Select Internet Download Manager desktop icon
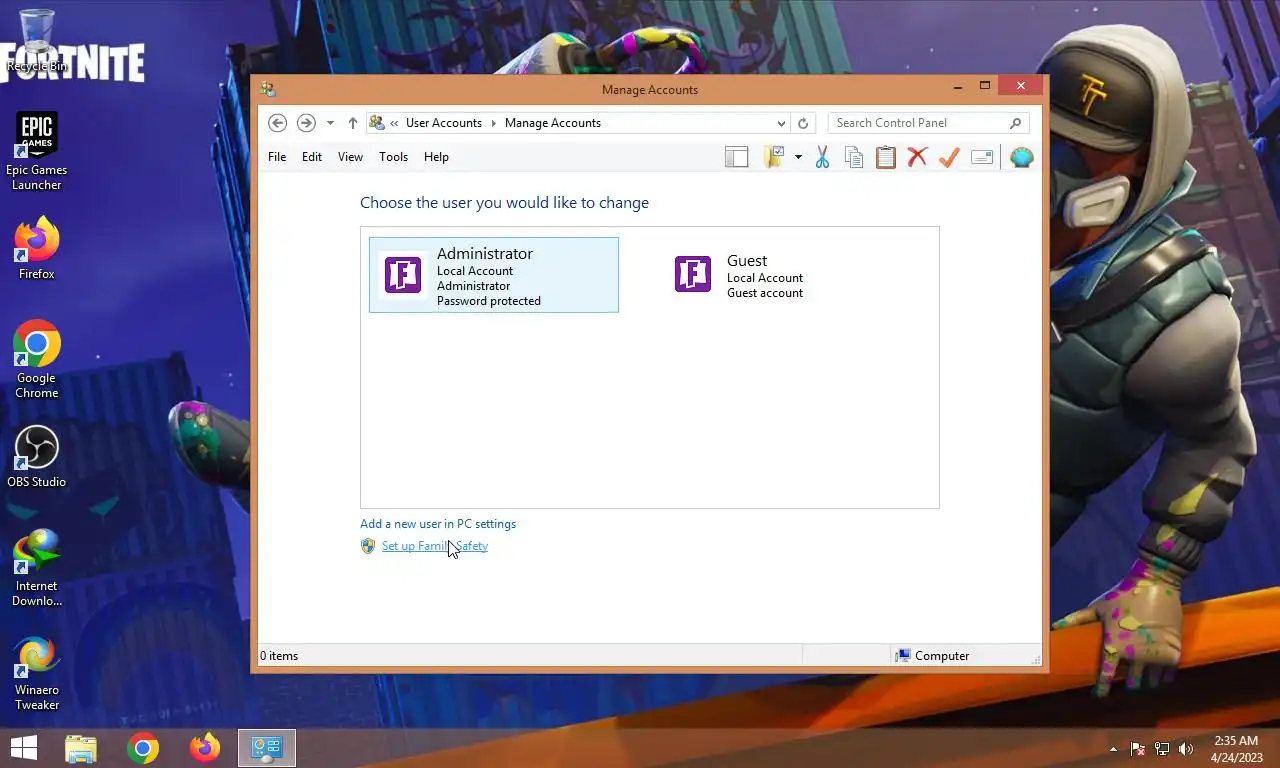1280x768 pixels. (x=37, y=568)
